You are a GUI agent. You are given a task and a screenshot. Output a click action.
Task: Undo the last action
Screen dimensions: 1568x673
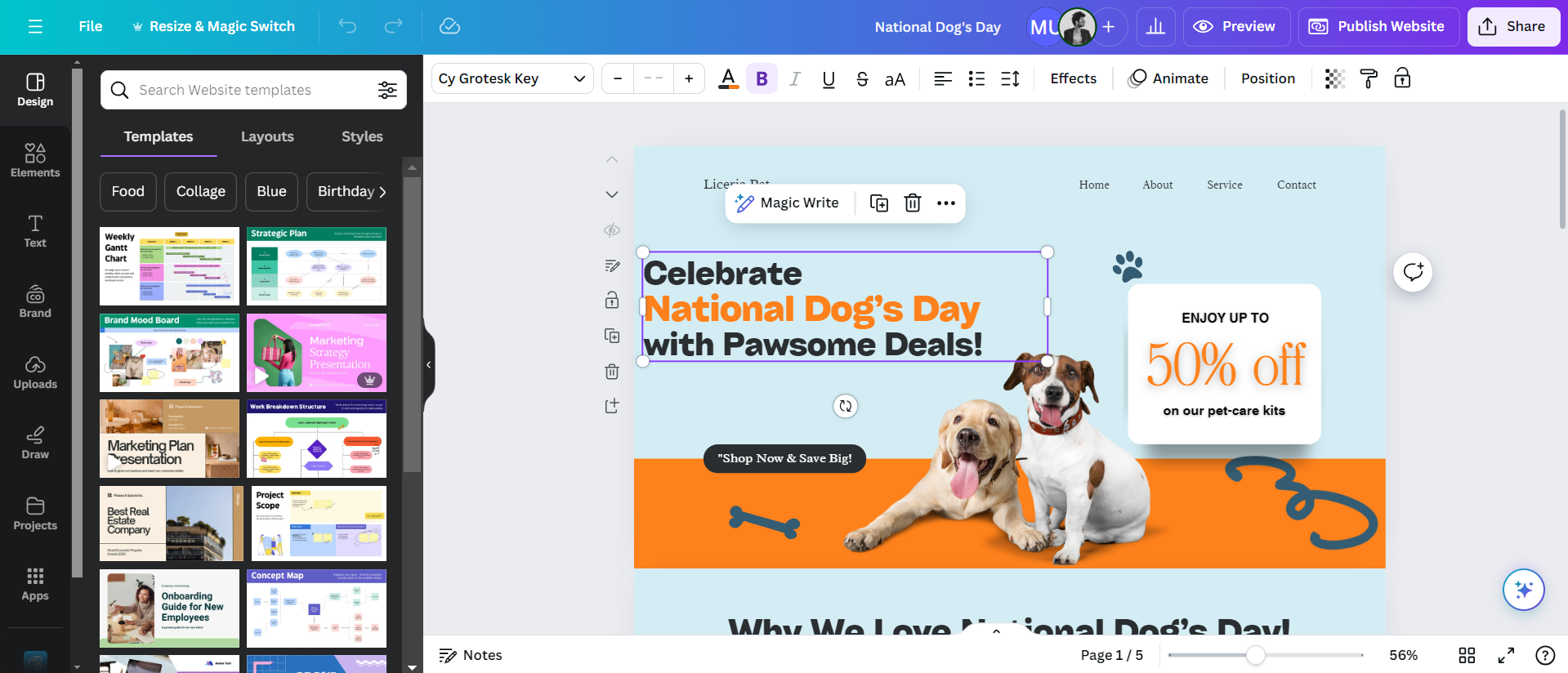coord(347,26)
